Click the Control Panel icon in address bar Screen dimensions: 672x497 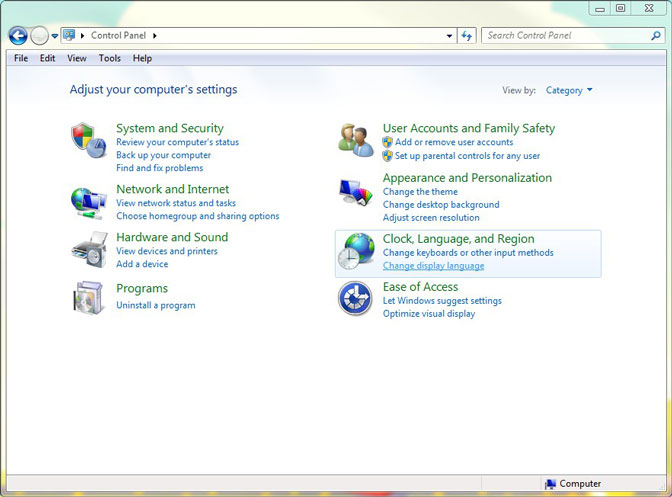(69, 35)
